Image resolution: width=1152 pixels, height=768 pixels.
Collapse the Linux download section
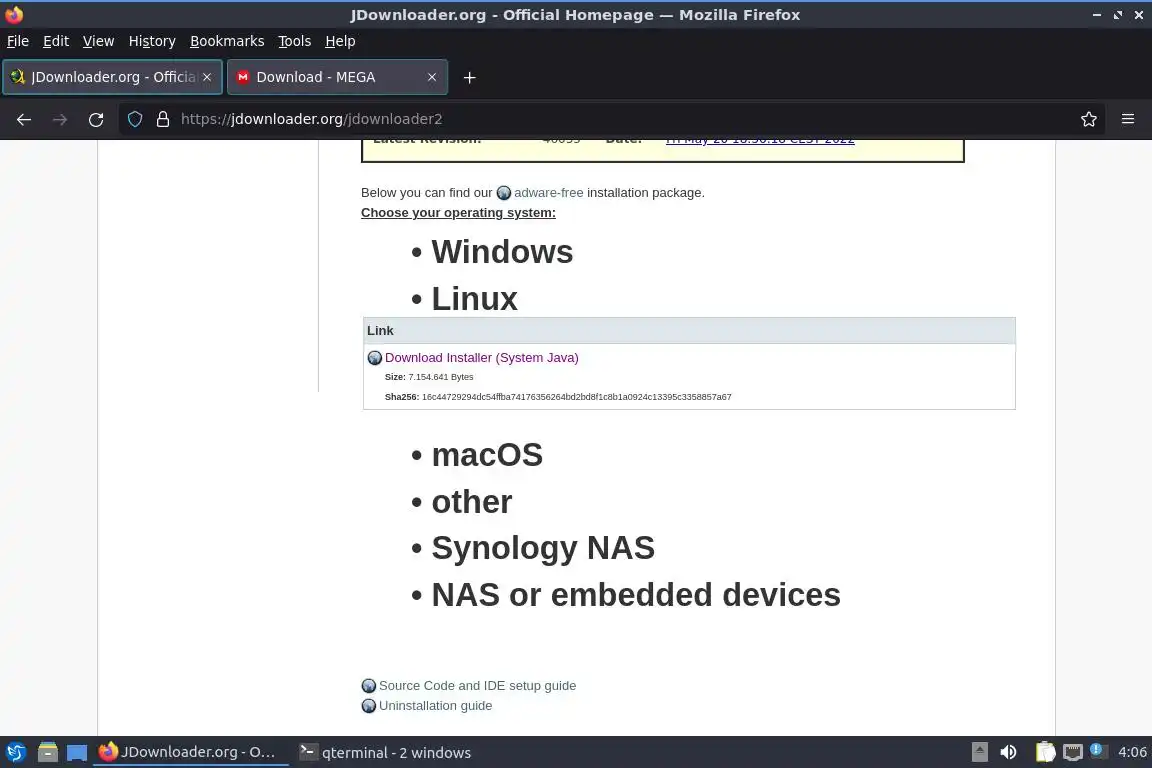click(x=475, y=299)
